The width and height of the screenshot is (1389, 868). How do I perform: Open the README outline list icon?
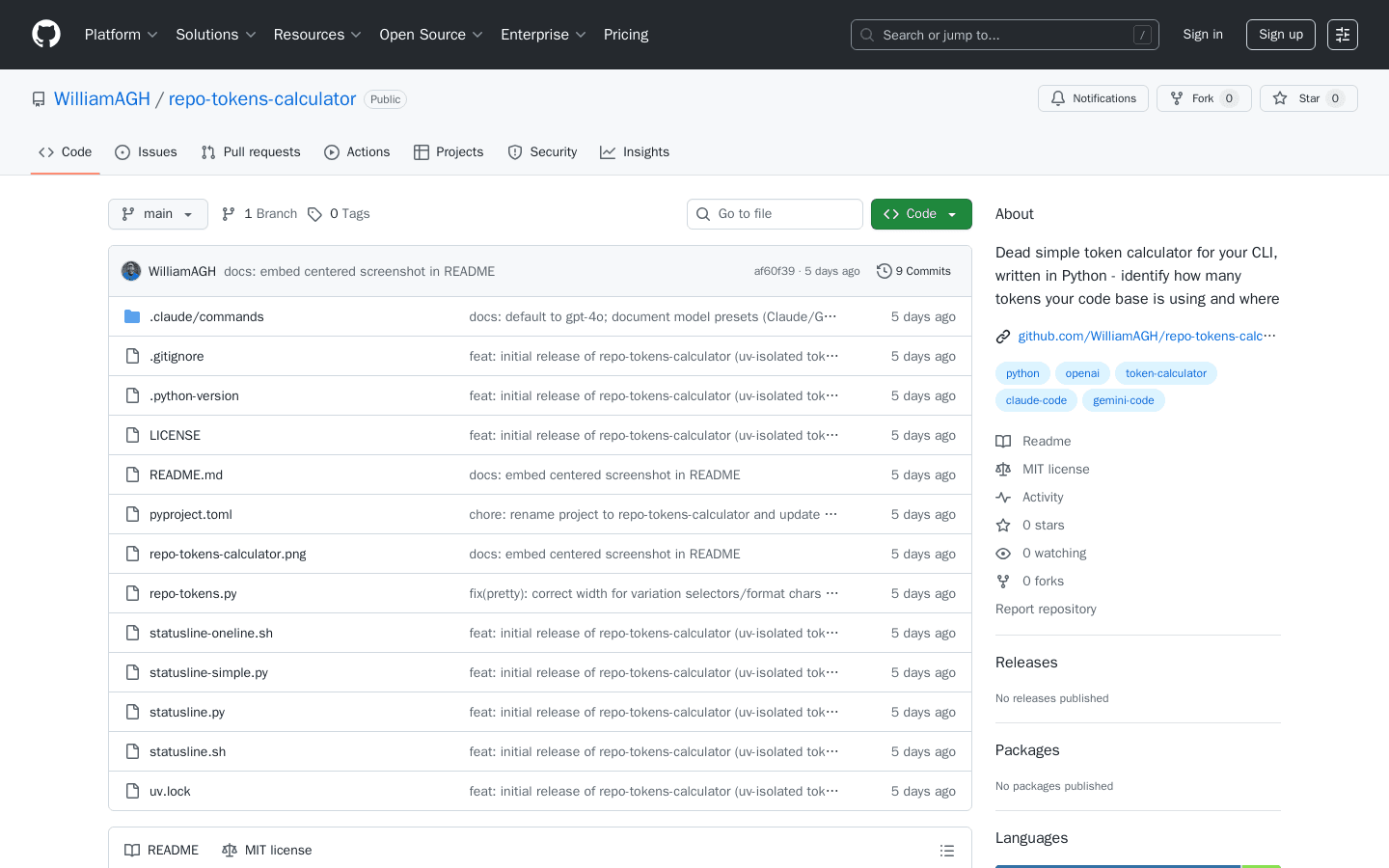[946, 851]
